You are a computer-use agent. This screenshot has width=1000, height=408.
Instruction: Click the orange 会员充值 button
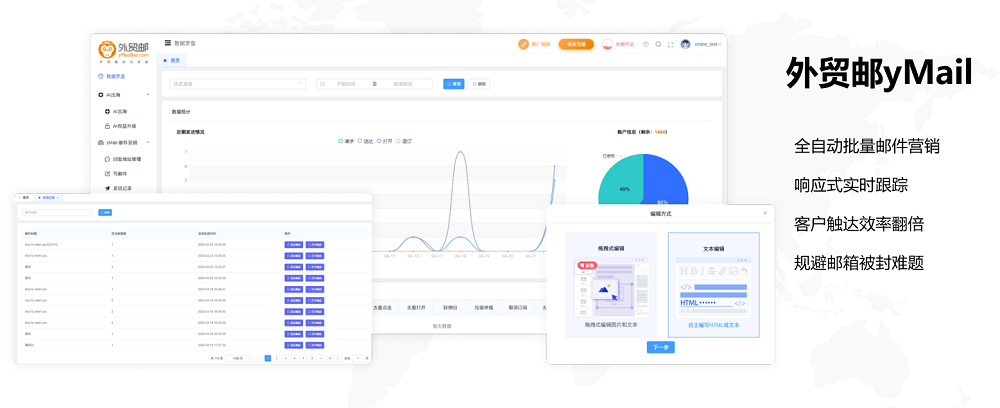[576, 44]
